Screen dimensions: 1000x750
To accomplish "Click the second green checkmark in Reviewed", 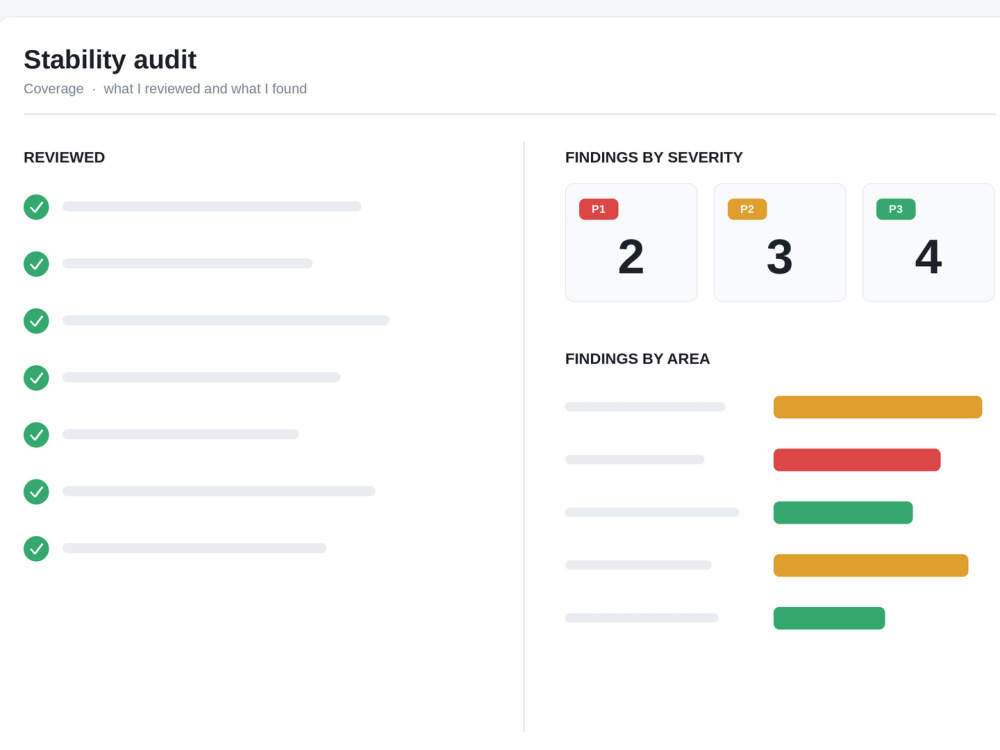I will (36, 264).
